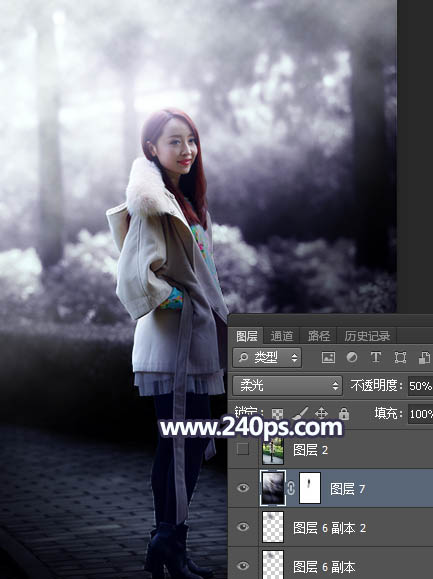Click mask link icon on 图层 7
The height and width of the screenshot is (579, 433).
[x=291, y=488]
